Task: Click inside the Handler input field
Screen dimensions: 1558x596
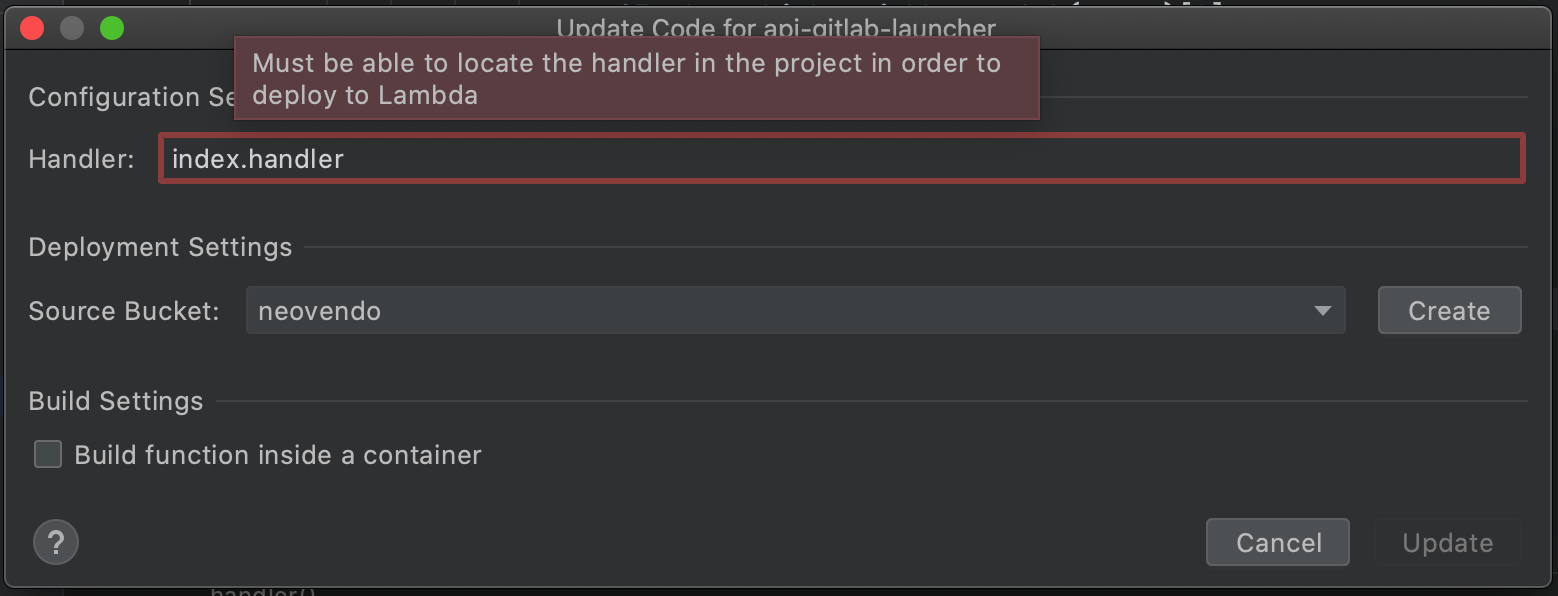Action: point(700,158)
